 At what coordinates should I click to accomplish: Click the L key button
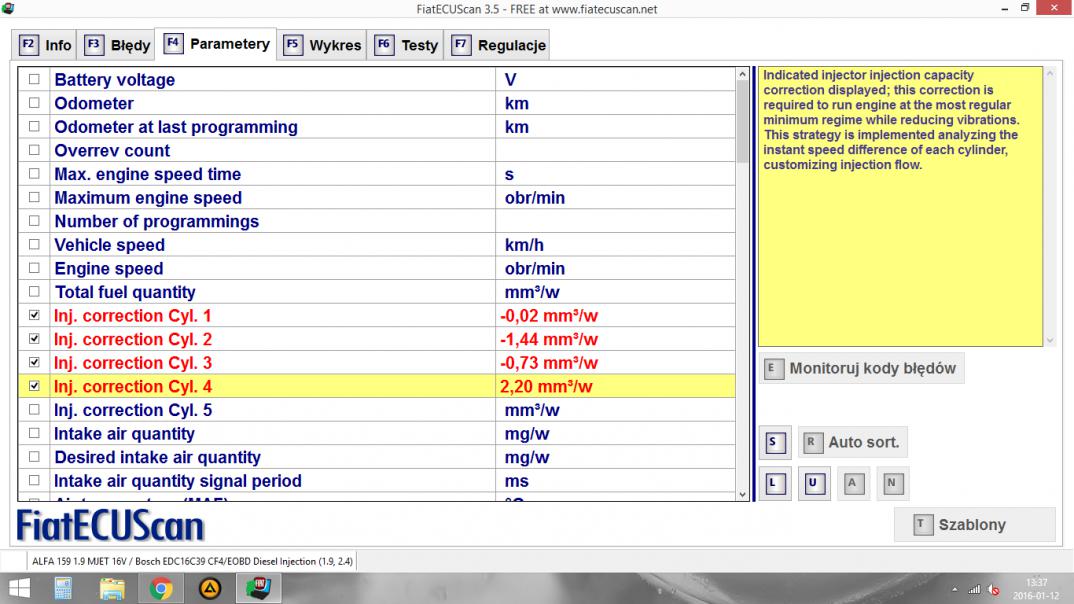[775, 483]
